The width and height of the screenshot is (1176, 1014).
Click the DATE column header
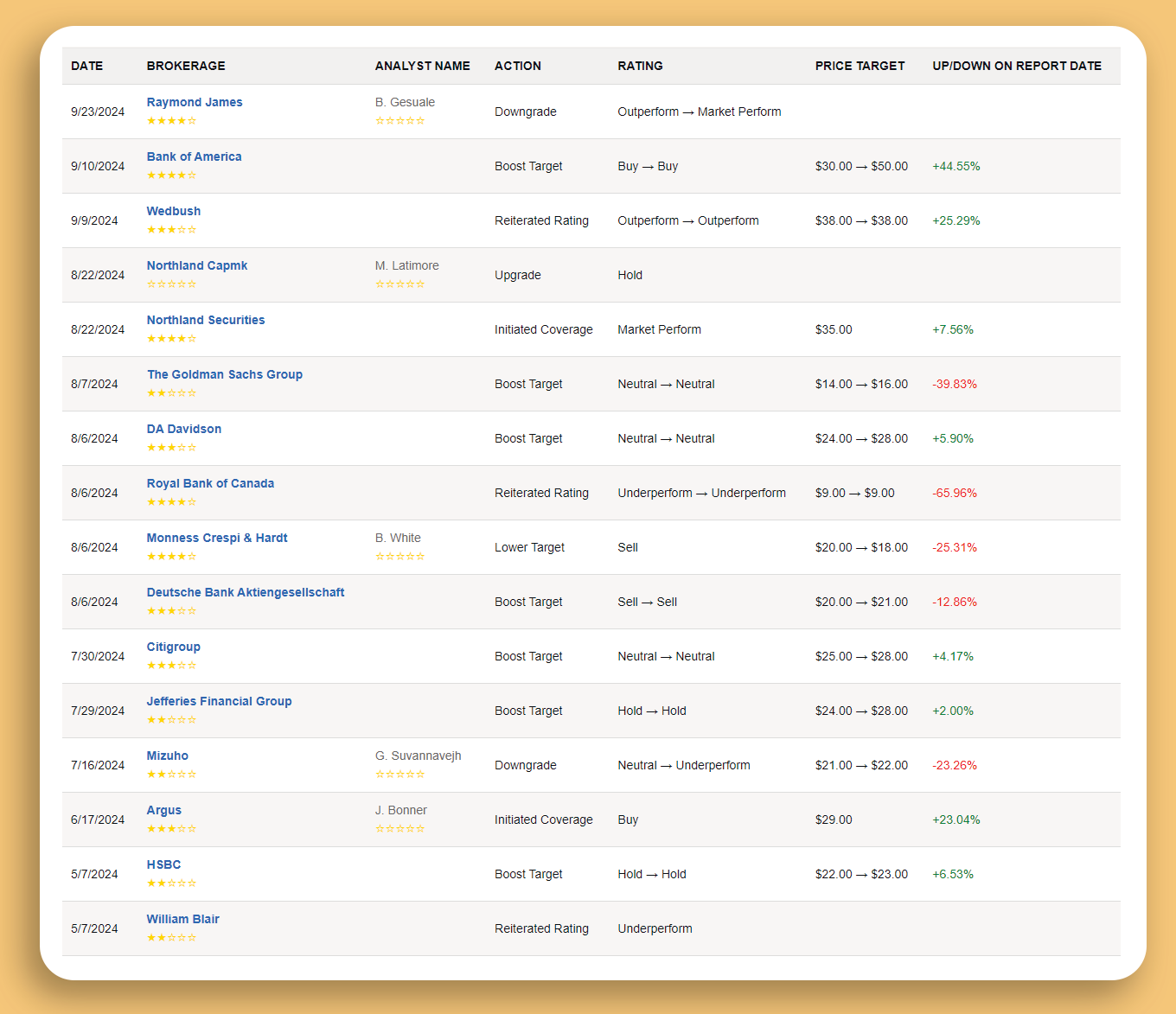[87, 66]
